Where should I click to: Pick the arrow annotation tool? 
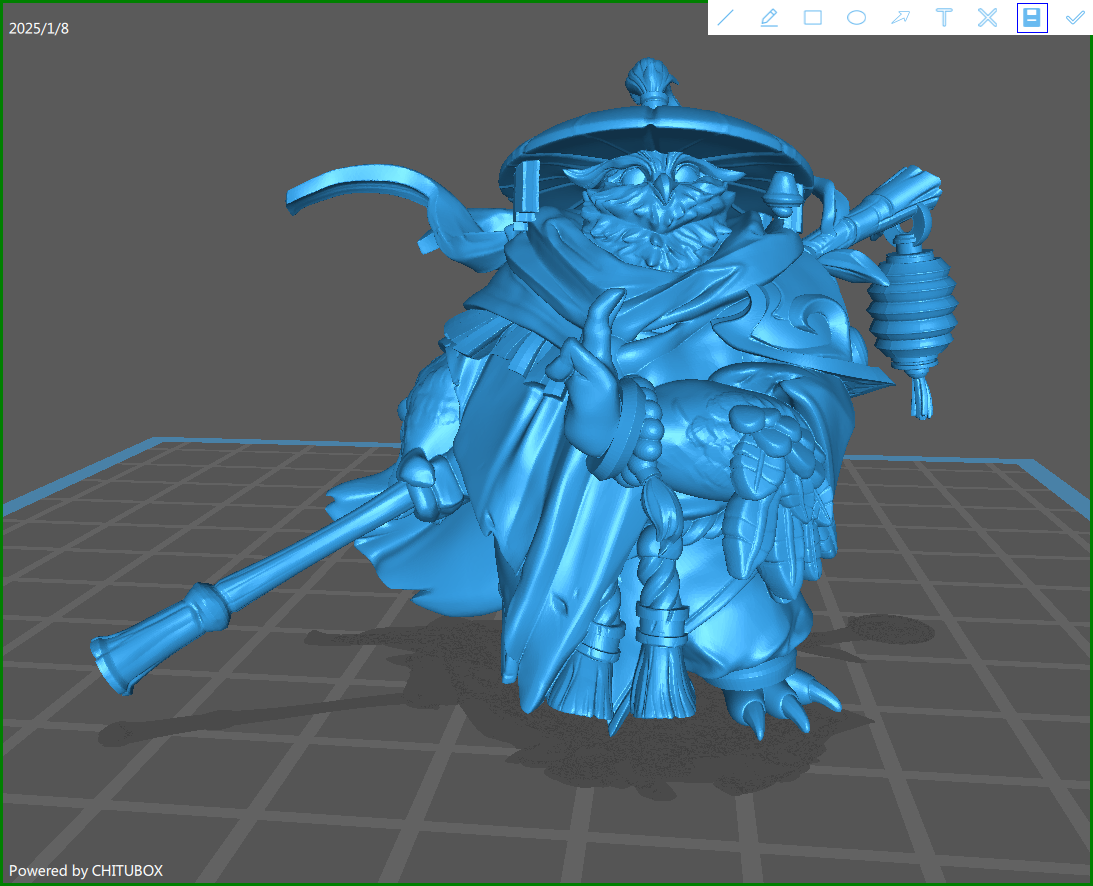click(x=900, y=18)
